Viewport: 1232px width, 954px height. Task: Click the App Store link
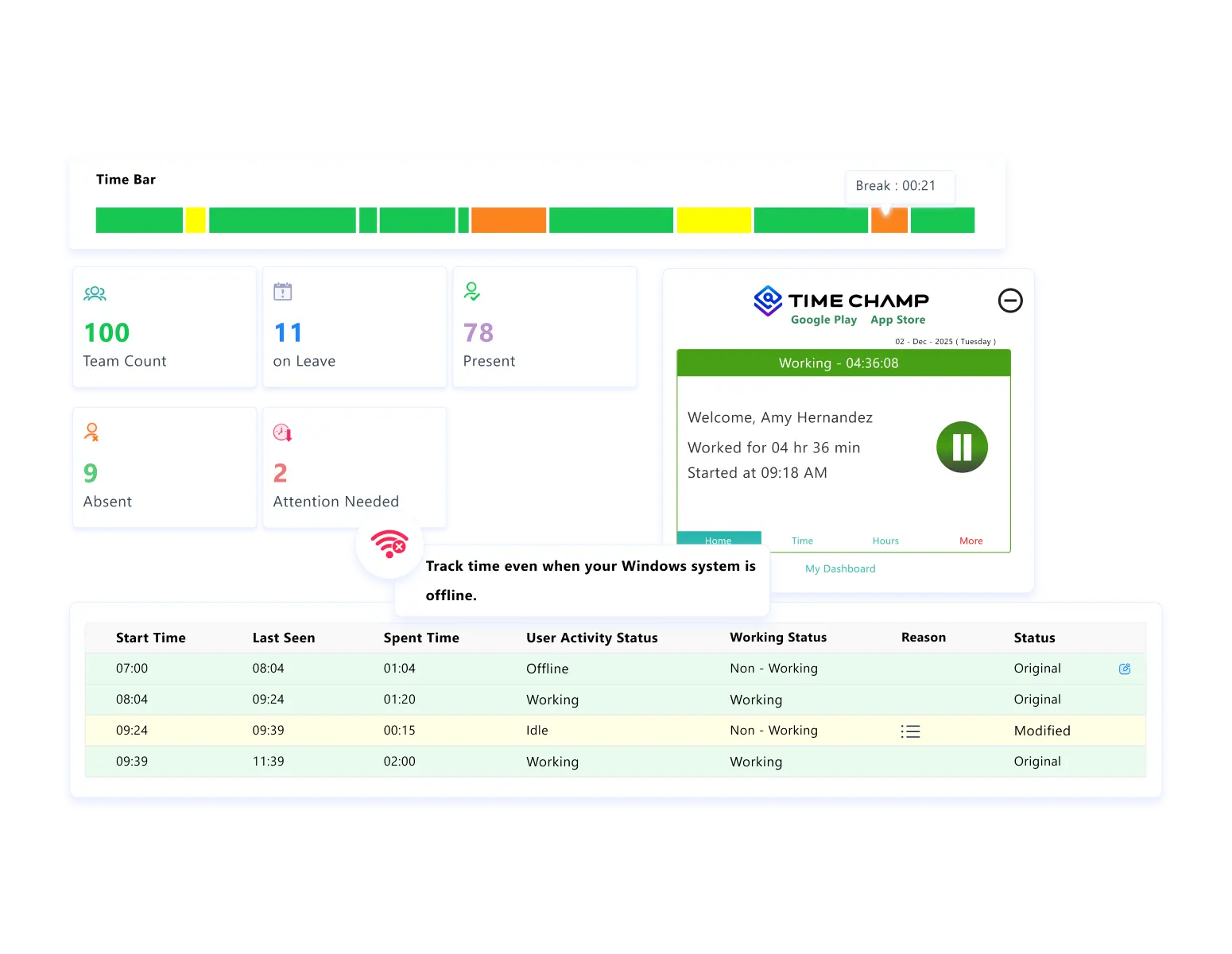point(897,320)
